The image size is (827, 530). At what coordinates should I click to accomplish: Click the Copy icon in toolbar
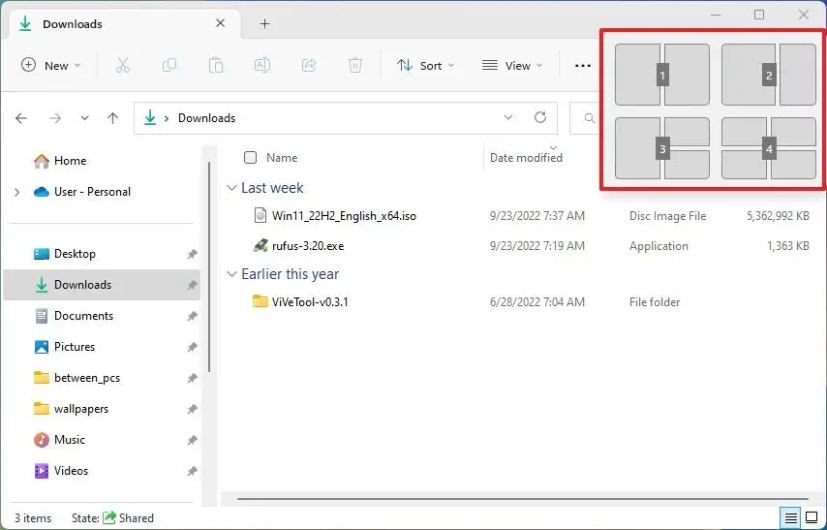[x=169, y=65]
